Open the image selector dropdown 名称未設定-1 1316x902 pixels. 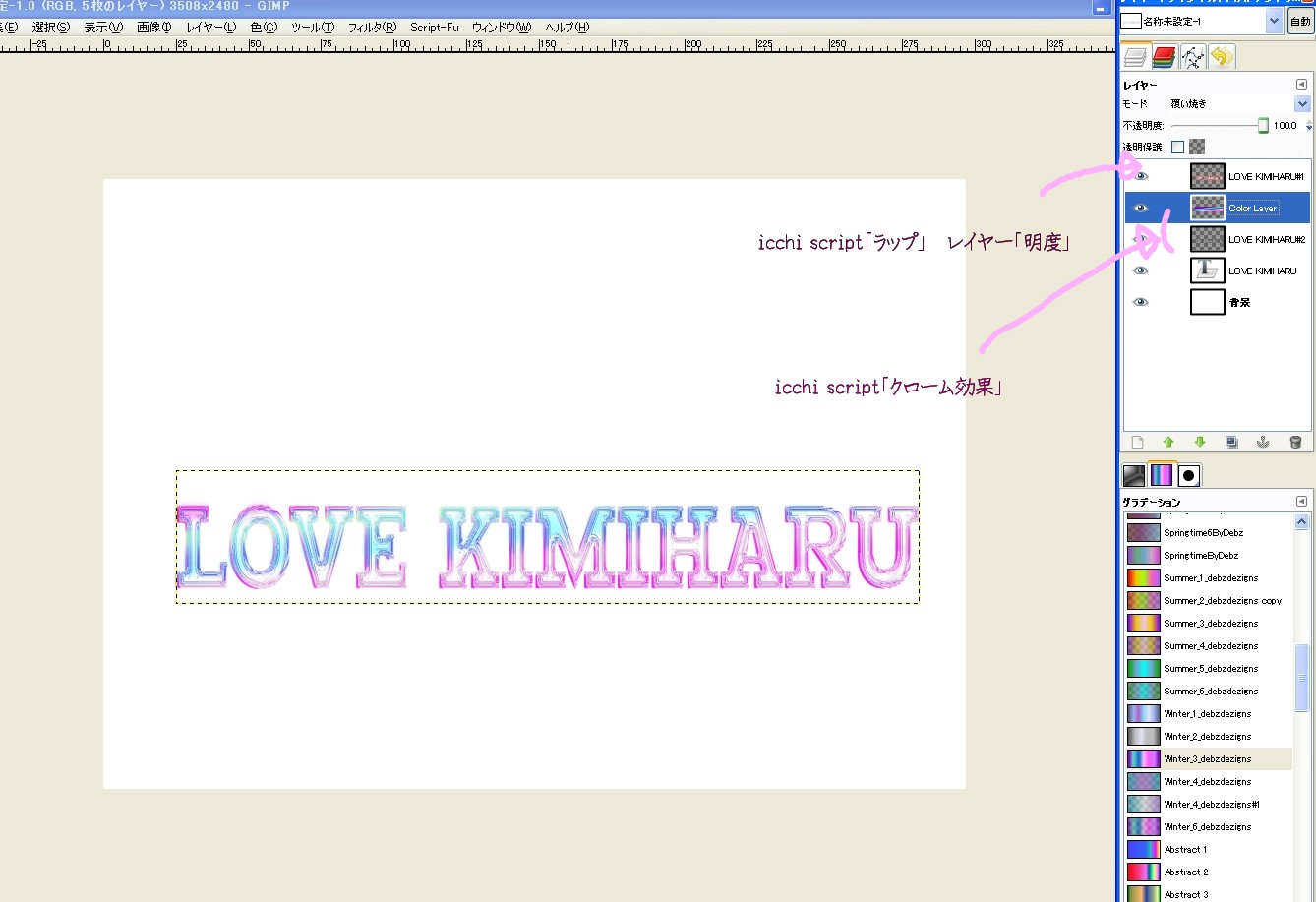(1202, 21)
